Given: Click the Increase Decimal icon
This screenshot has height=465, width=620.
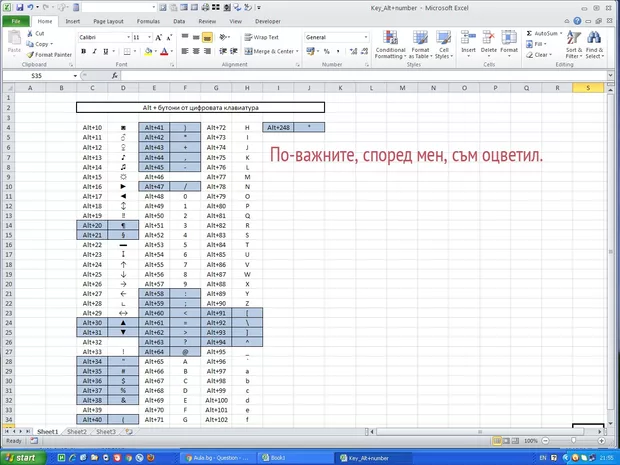Looking at the screenshot, I should click(353, 51).
